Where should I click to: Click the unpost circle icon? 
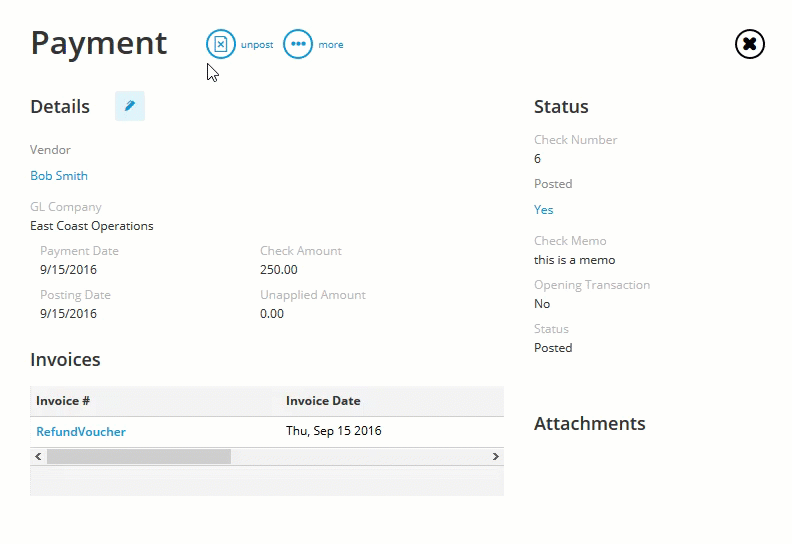(x=221, y=44)
